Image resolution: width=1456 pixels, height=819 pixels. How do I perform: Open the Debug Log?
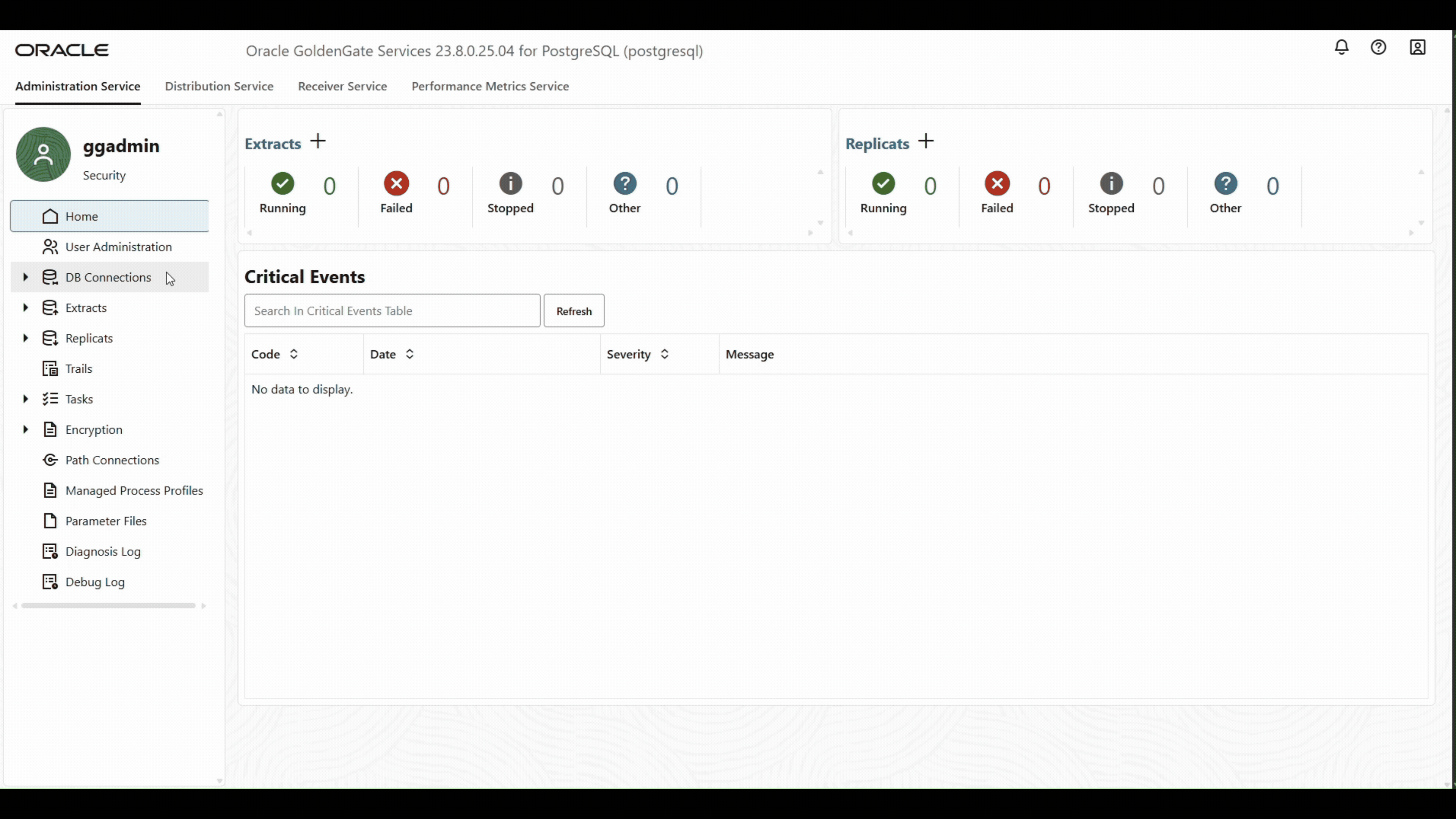pyautogui.click(x=95, y=582)
